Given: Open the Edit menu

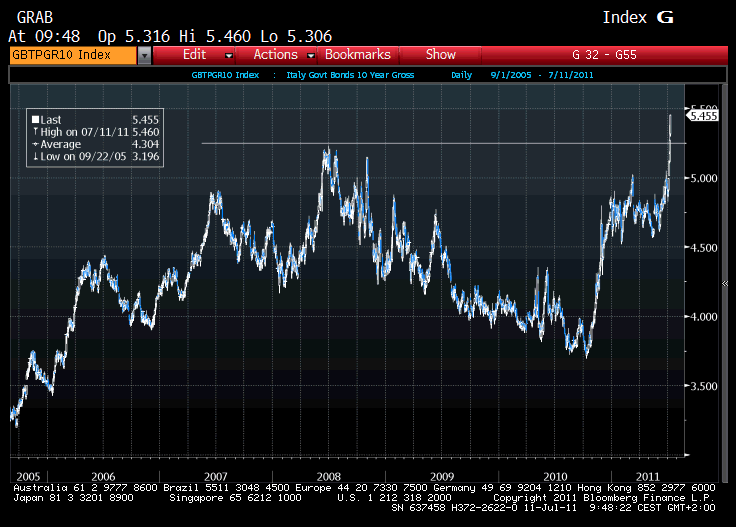Looking at the screenshot, I should 194,55.
